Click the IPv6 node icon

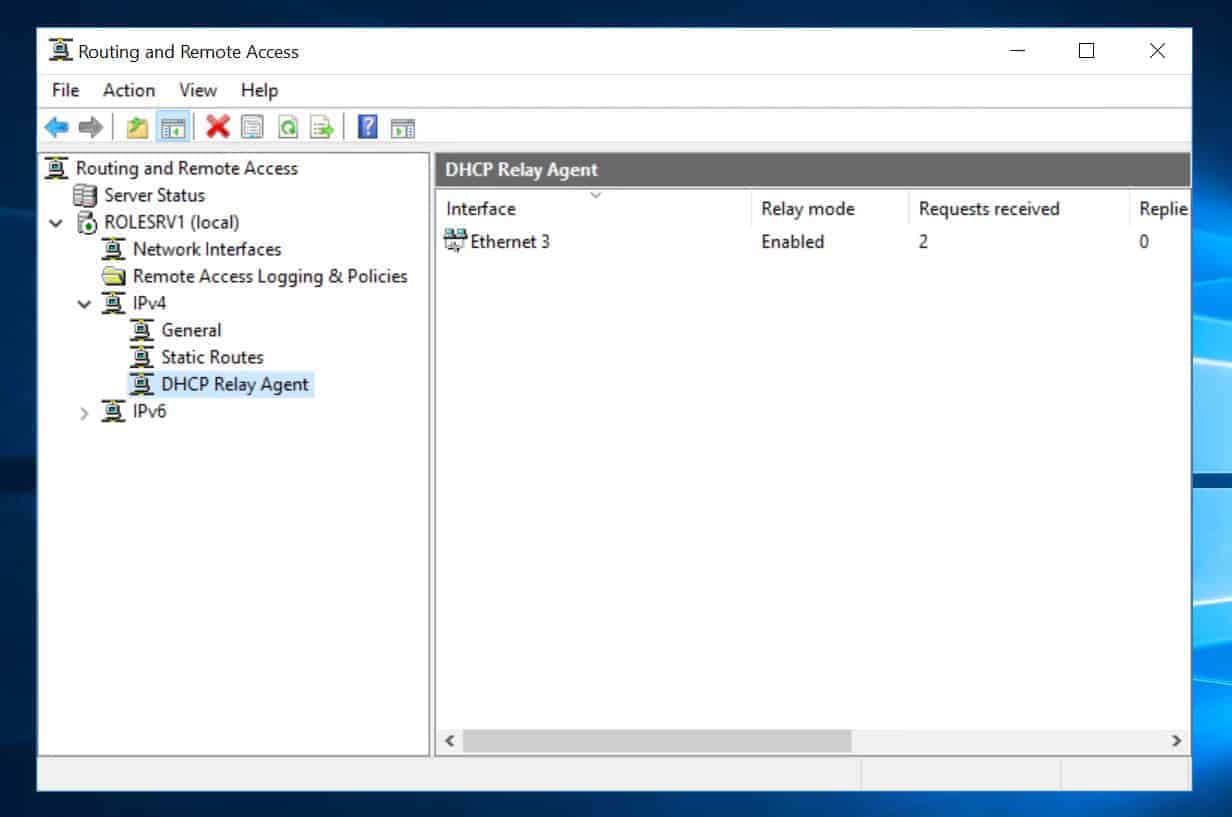pyautogui.click(x=114, y=411)
